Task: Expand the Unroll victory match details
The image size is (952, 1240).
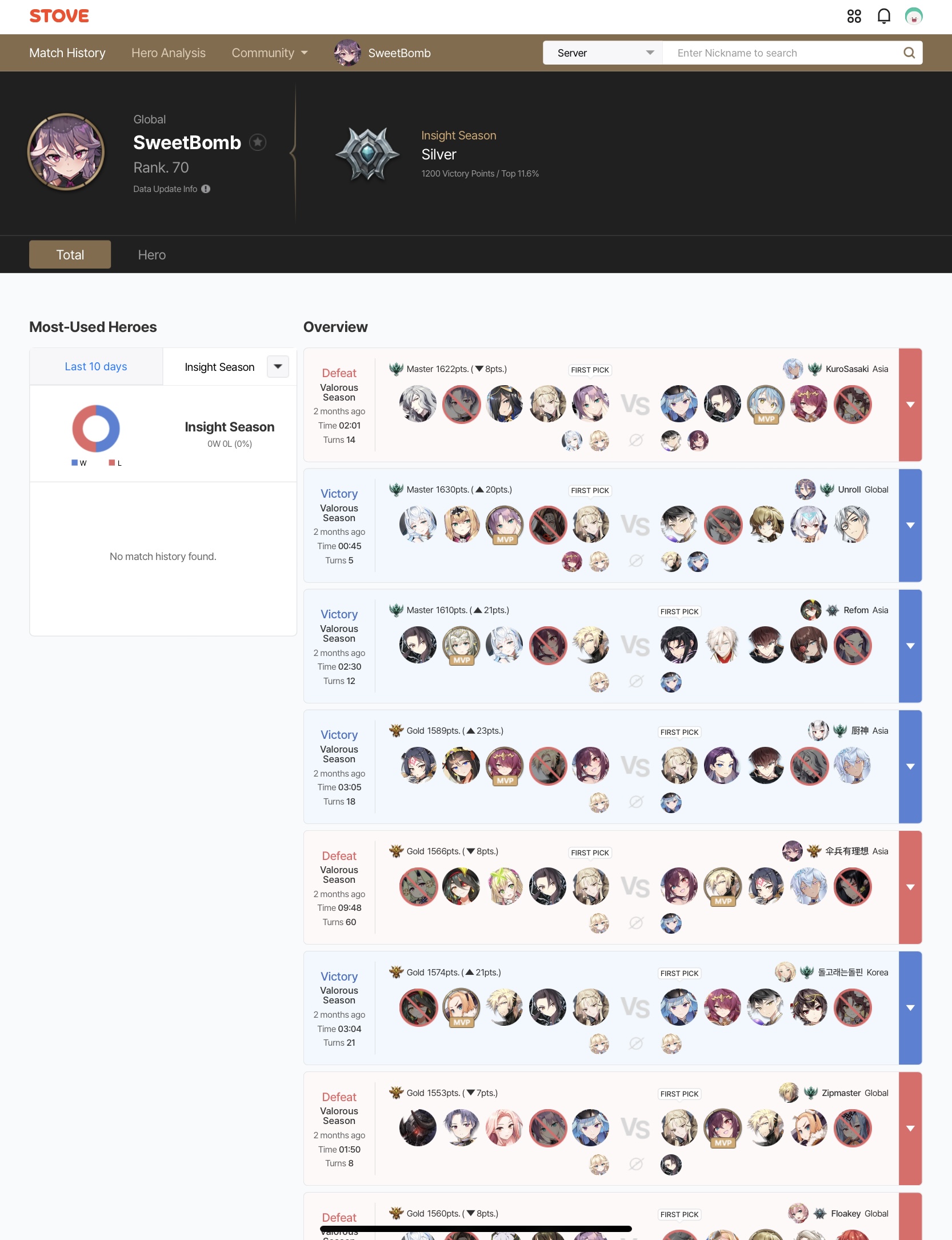Action: click(910, 525)
